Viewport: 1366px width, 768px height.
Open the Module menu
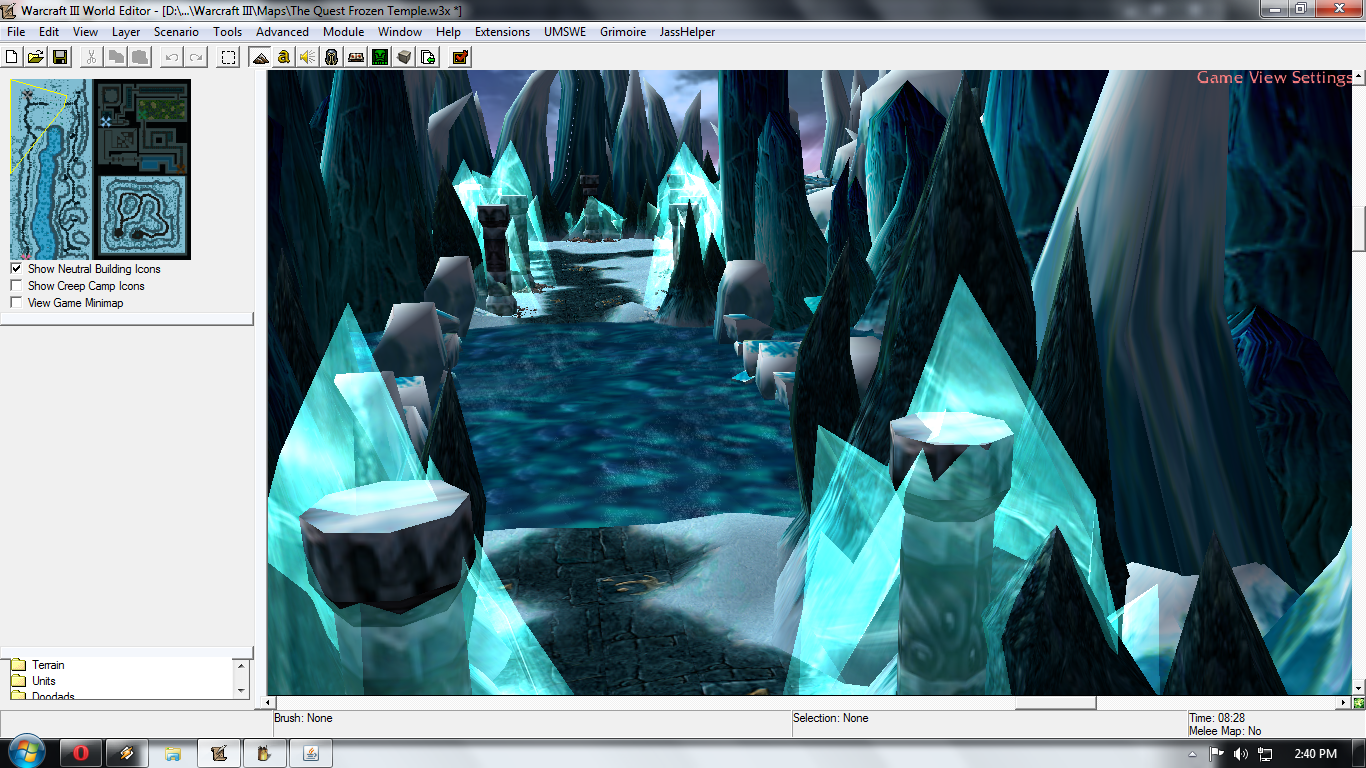pos(344,32)
